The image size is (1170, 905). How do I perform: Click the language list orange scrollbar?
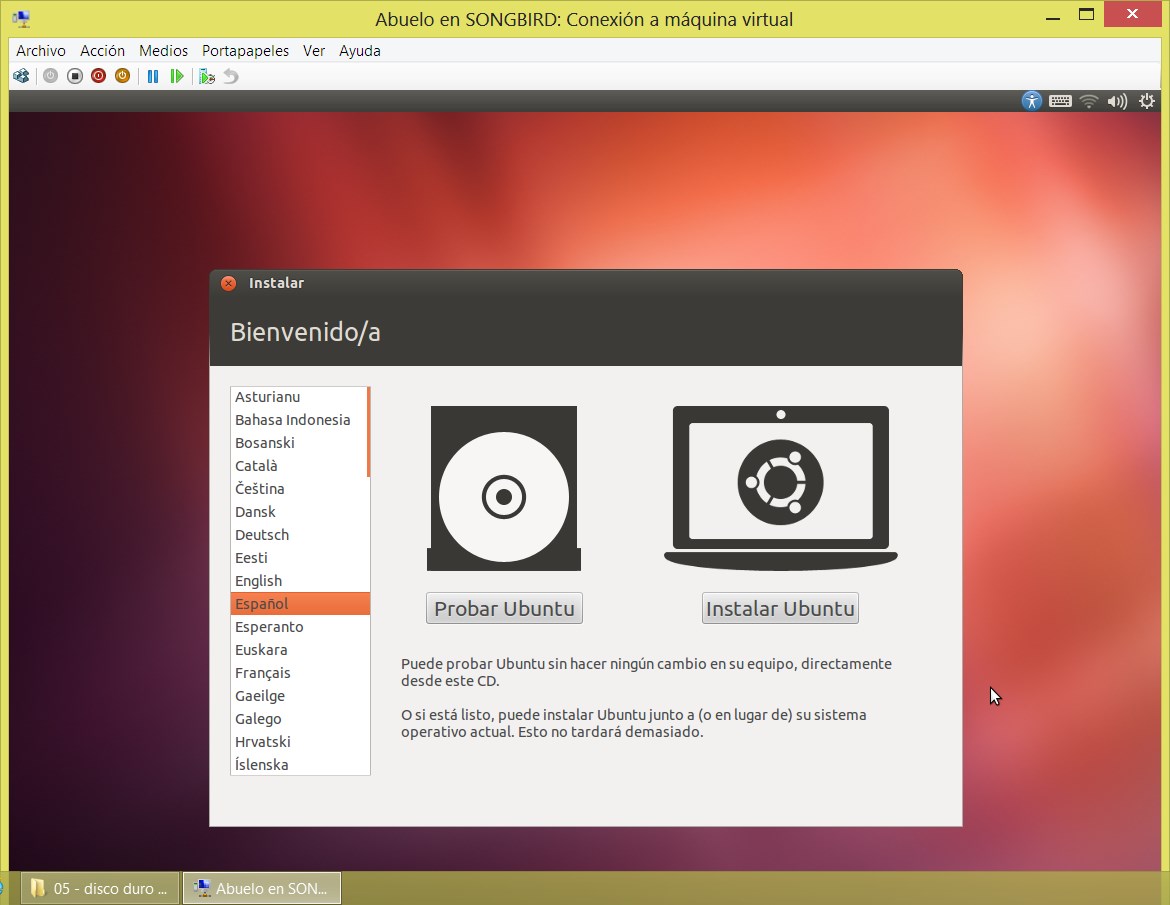coord(369,432)
